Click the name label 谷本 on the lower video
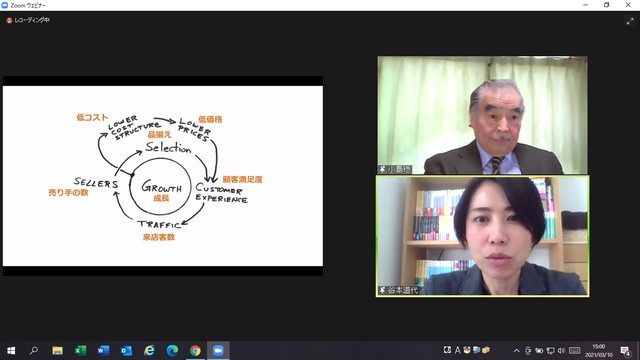This screenshot has height=360, width=640. [403, 290]
